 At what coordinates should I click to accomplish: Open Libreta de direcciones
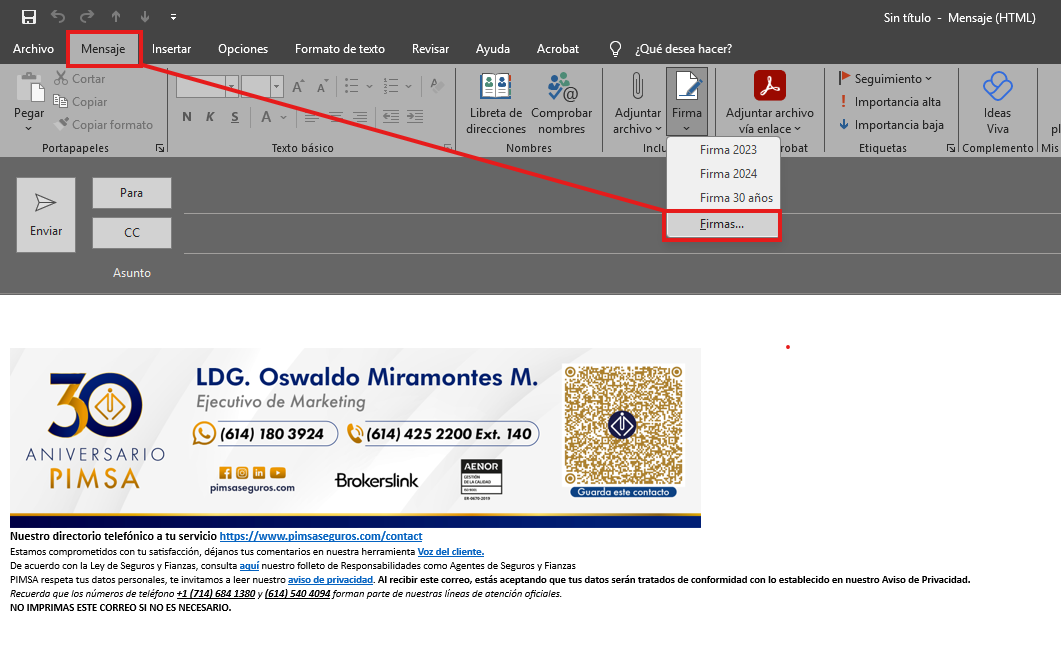click(495, 103)
